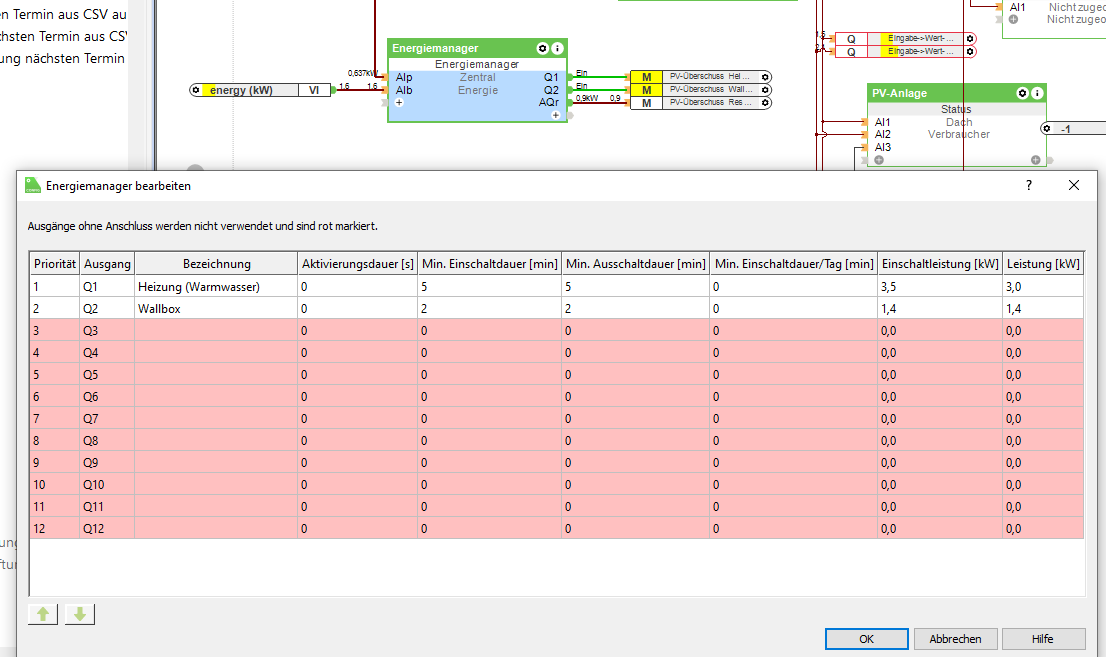The width and height of the screenshot is (1106, 657).
Task: Click the help question mark in dialog title
Action: (x=1029, y=185)
